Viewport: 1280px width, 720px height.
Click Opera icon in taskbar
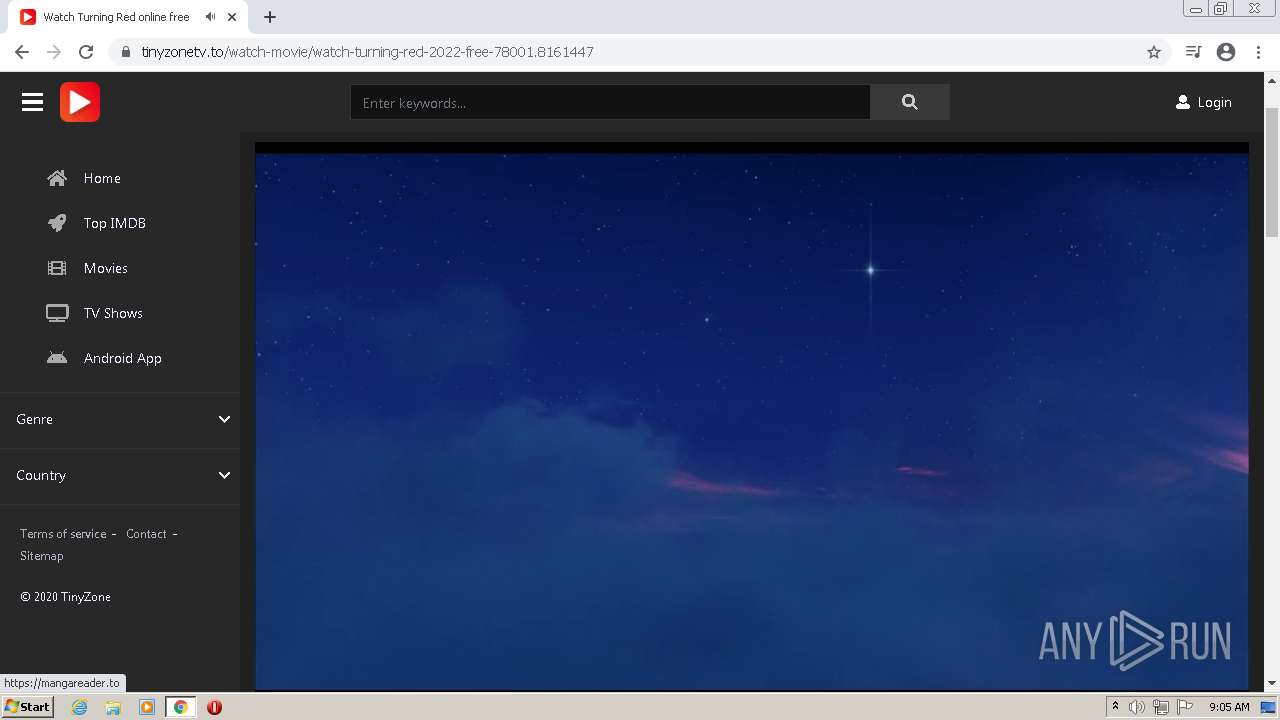tap(214, 707)
